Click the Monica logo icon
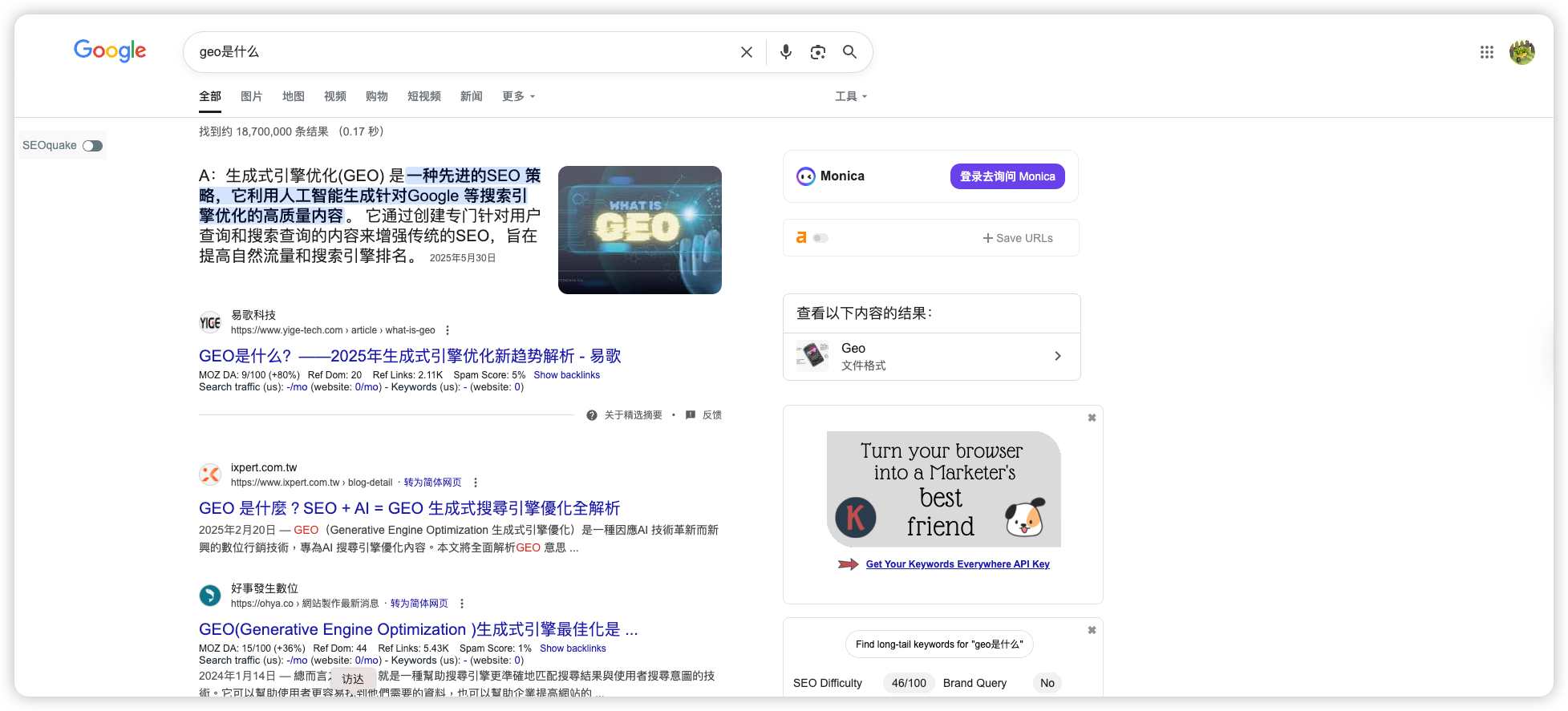1568x711 pixels. point(806,176)
